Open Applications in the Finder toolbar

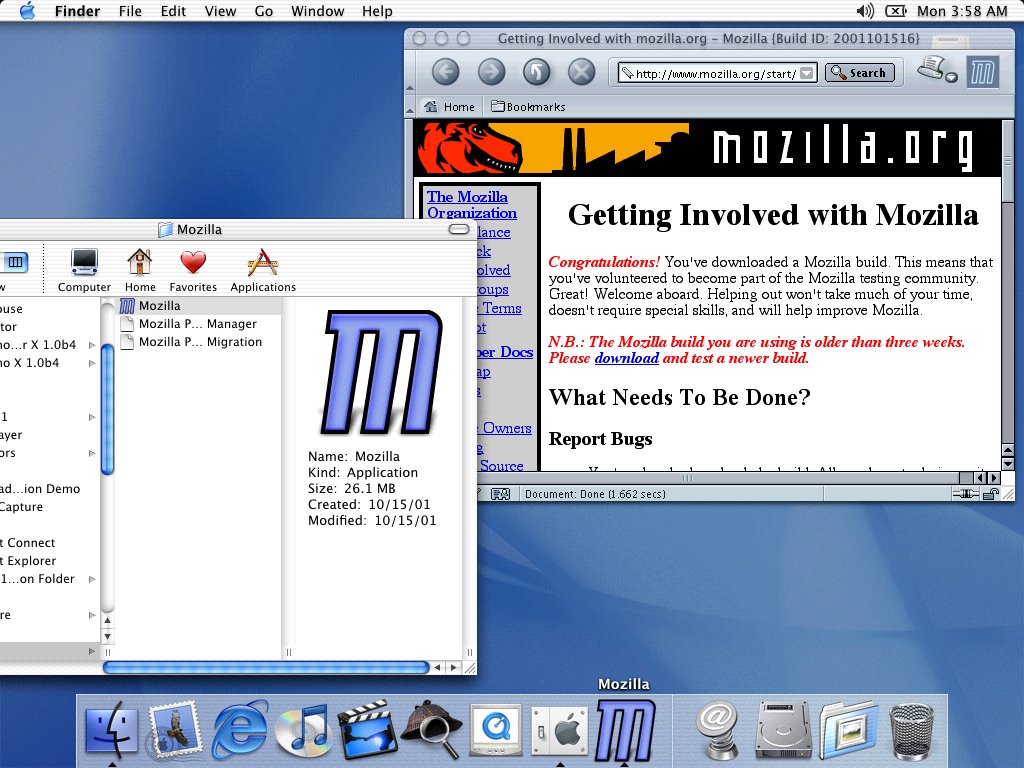263,270
